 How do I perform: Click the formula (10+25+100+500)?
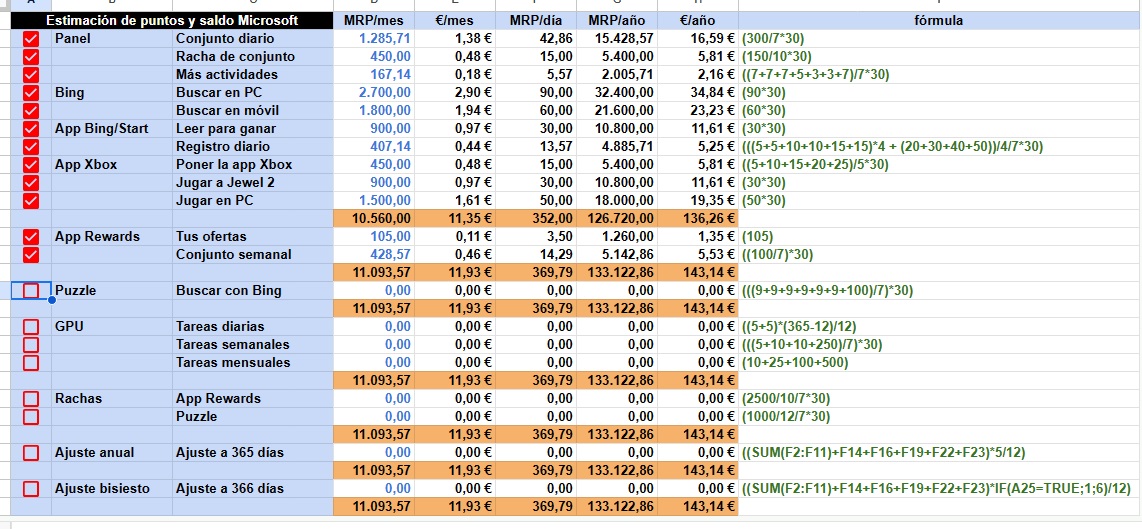795,362
